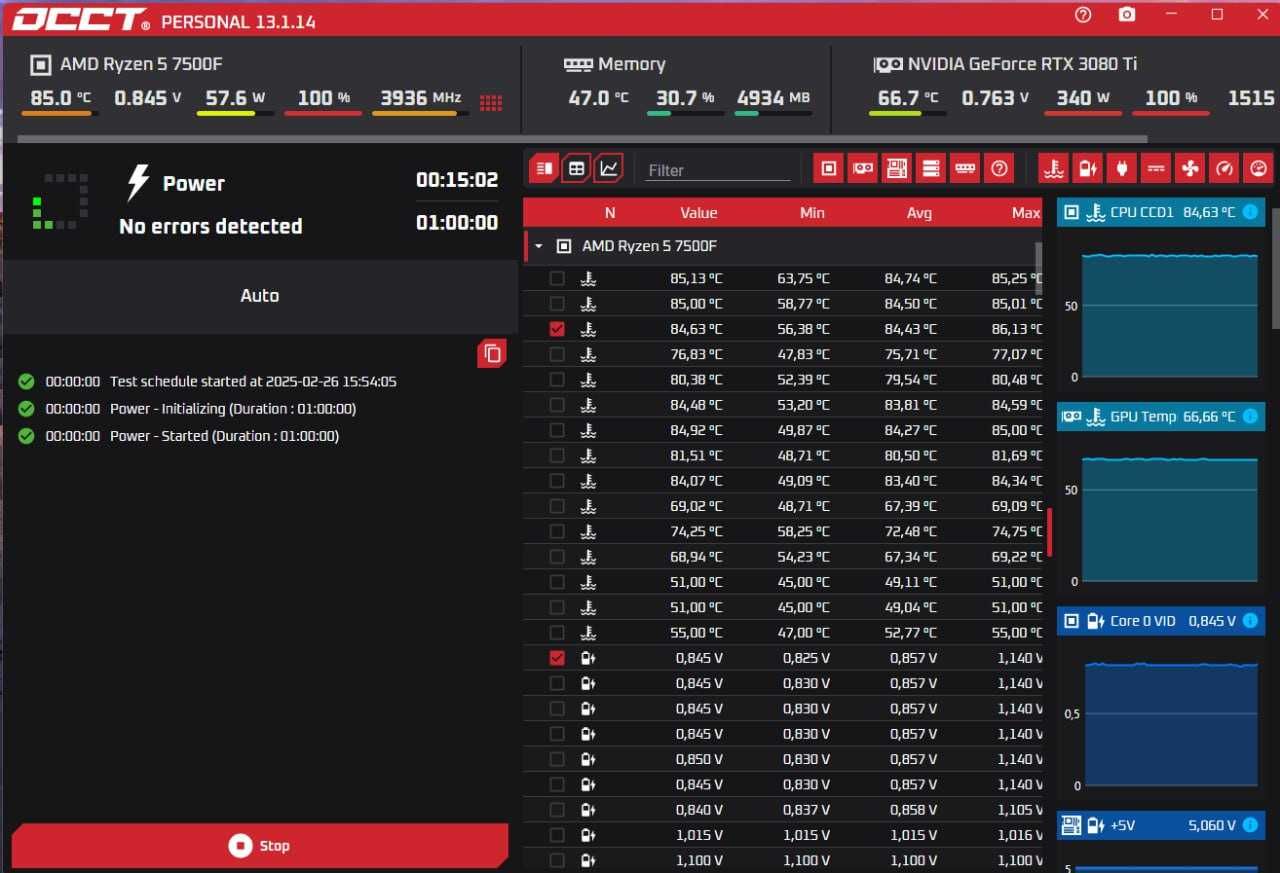Open info for the Core 0 VID graph
Viewport: 1280px width, 873px height.
coord(1250,621)
